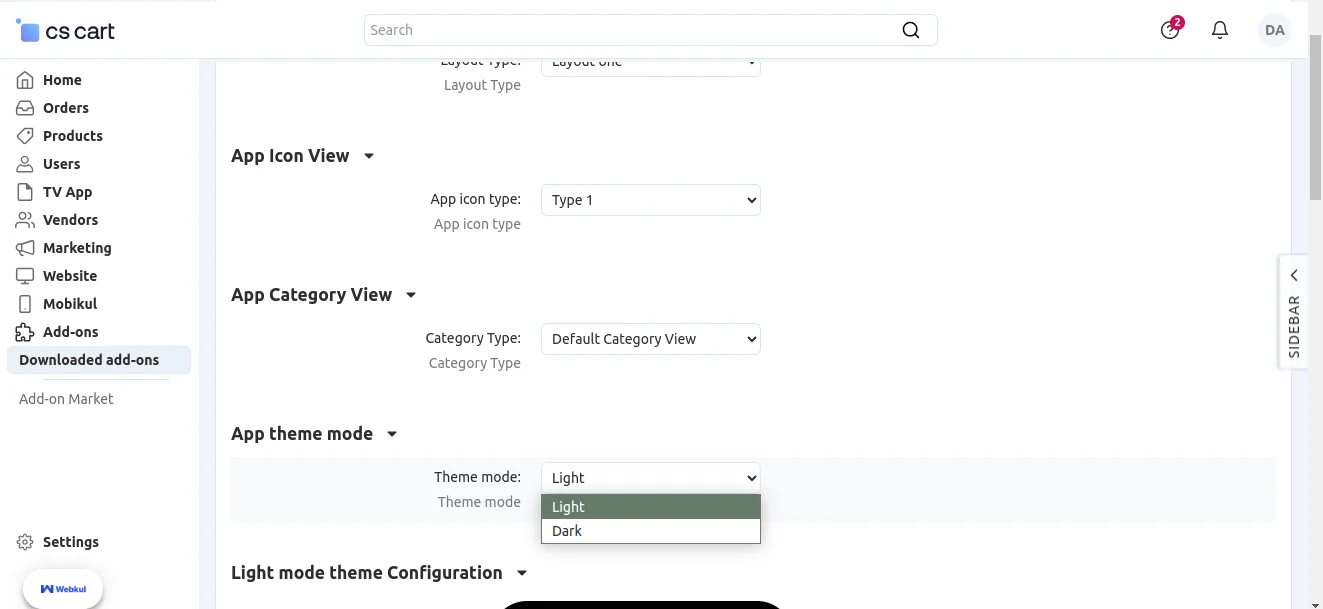Image resolution: width=1323 pixels, height=609 pixels.
Task: Click the Mobikul phone icon
Action: tap(25, 304)
